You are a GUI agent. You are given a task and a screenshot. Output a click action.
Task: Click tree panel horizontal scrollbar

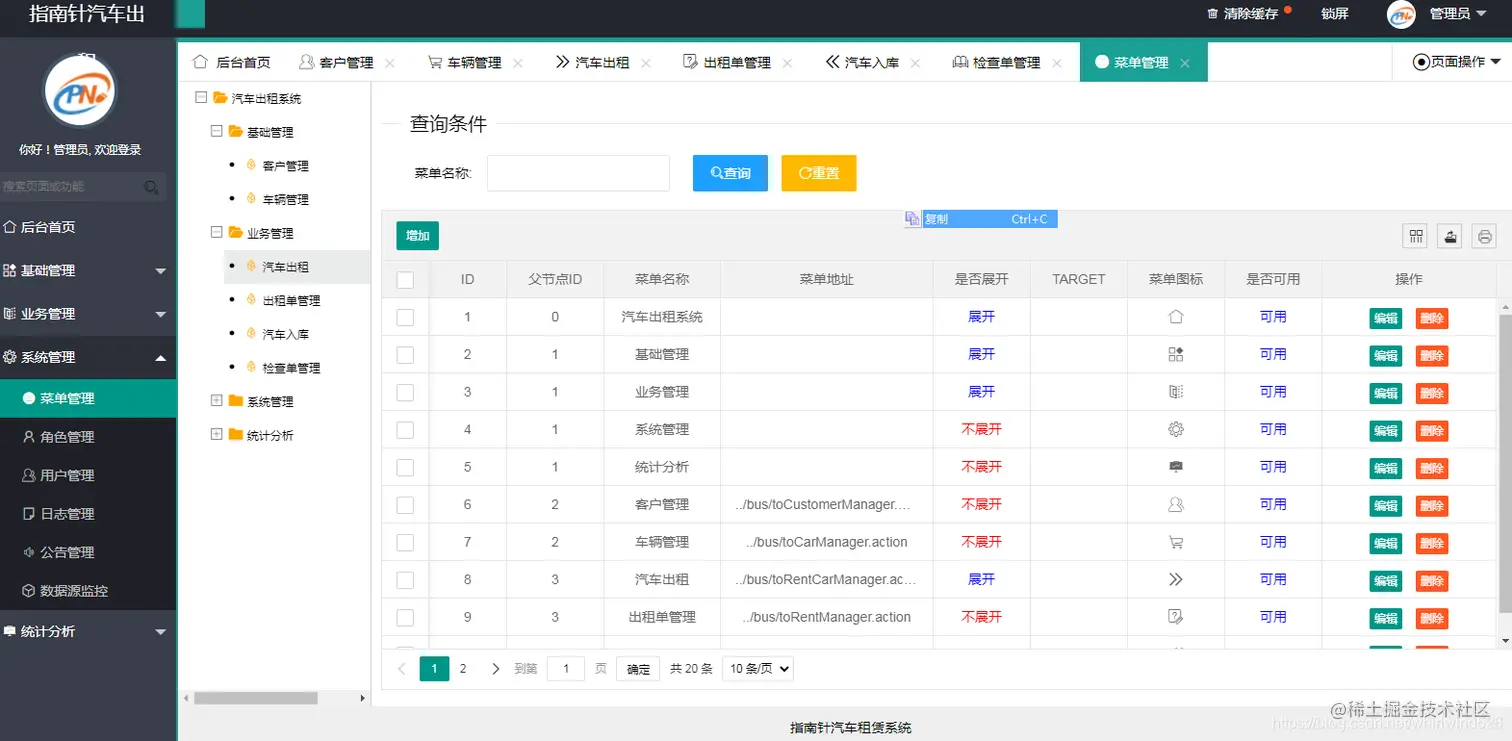tap(255, 698)
